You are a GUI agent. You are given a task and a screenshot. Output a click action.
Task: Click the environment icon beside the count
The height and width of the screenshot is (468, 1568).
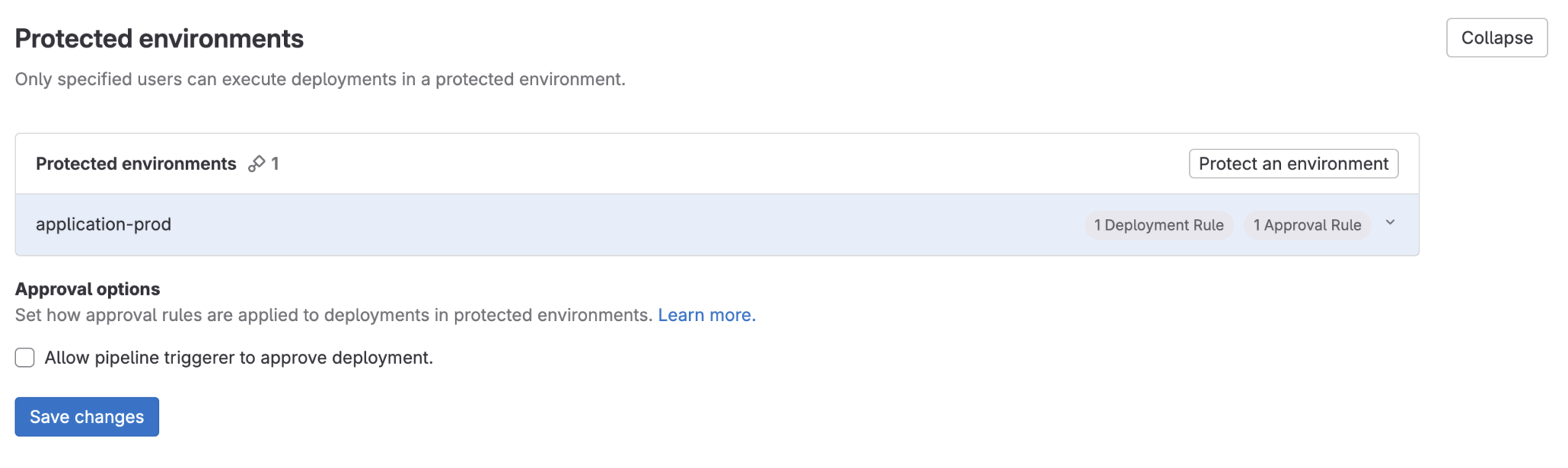point(256,164)
